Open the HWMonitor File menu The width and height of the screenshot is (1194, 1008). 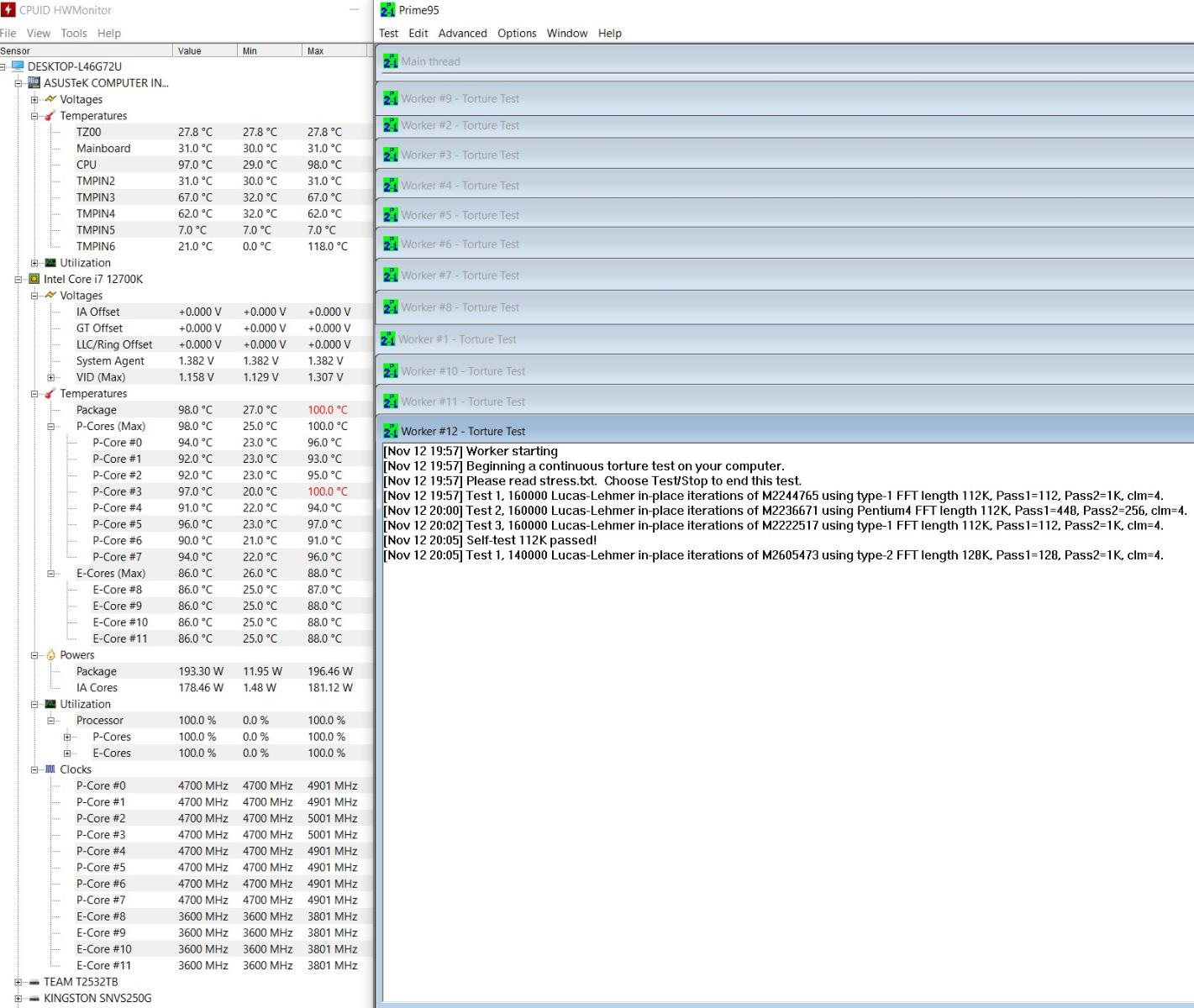tap(8, 34)
